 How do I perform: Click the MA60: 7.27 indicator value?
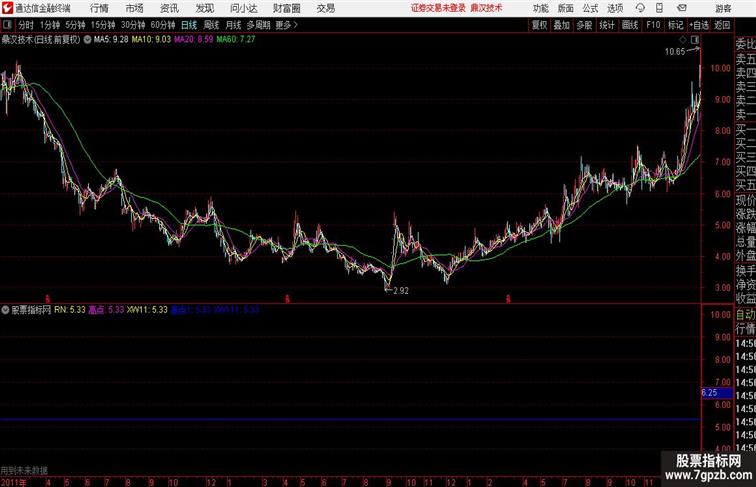point(236,40)
